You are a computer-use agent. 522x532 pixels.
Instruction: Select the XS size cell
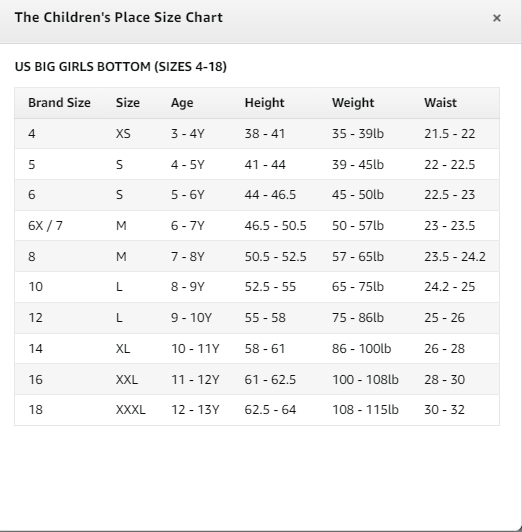(x=123, y=134)
